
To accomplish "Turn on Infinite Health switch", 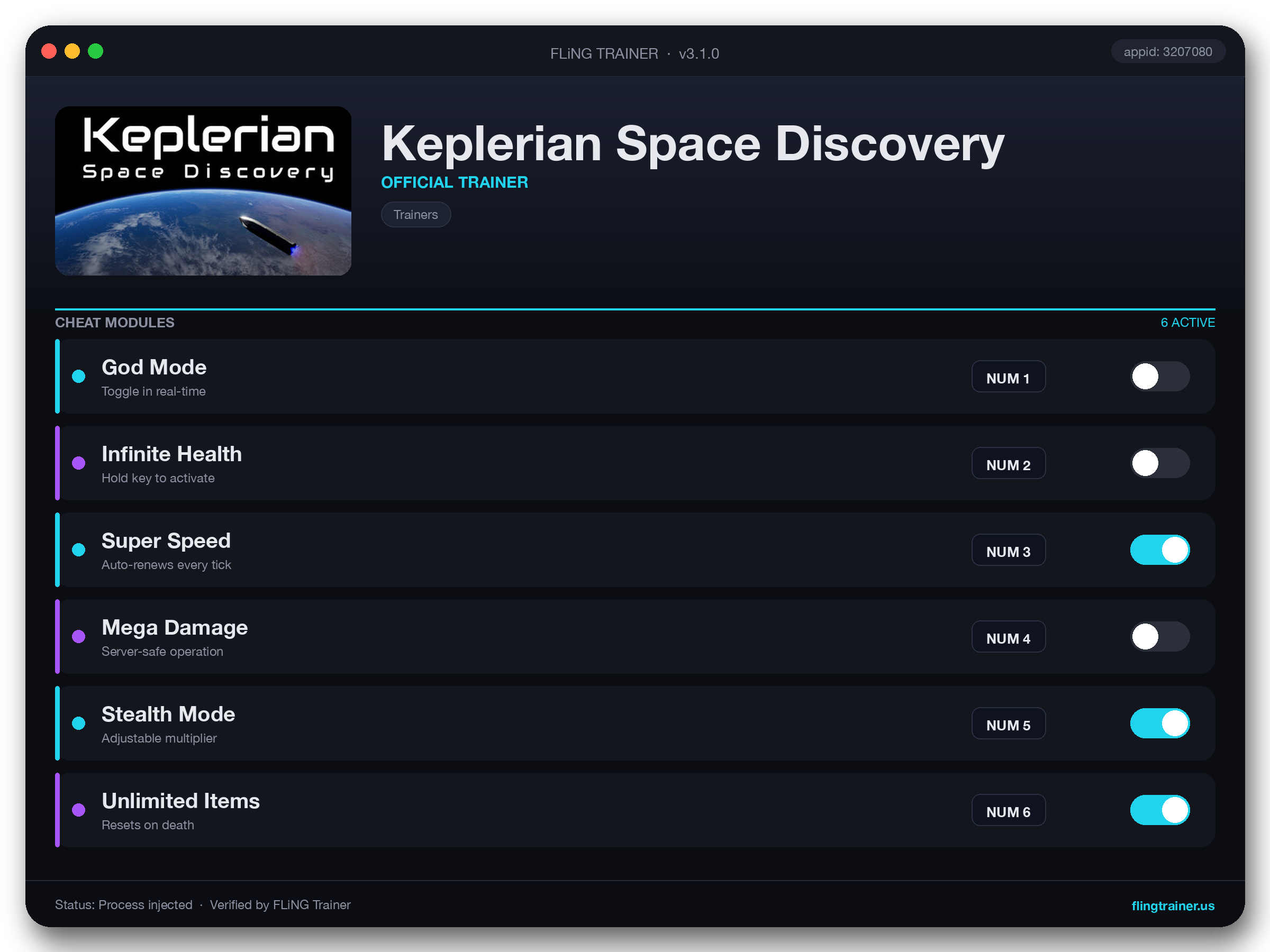I will tap(1160, 463).
